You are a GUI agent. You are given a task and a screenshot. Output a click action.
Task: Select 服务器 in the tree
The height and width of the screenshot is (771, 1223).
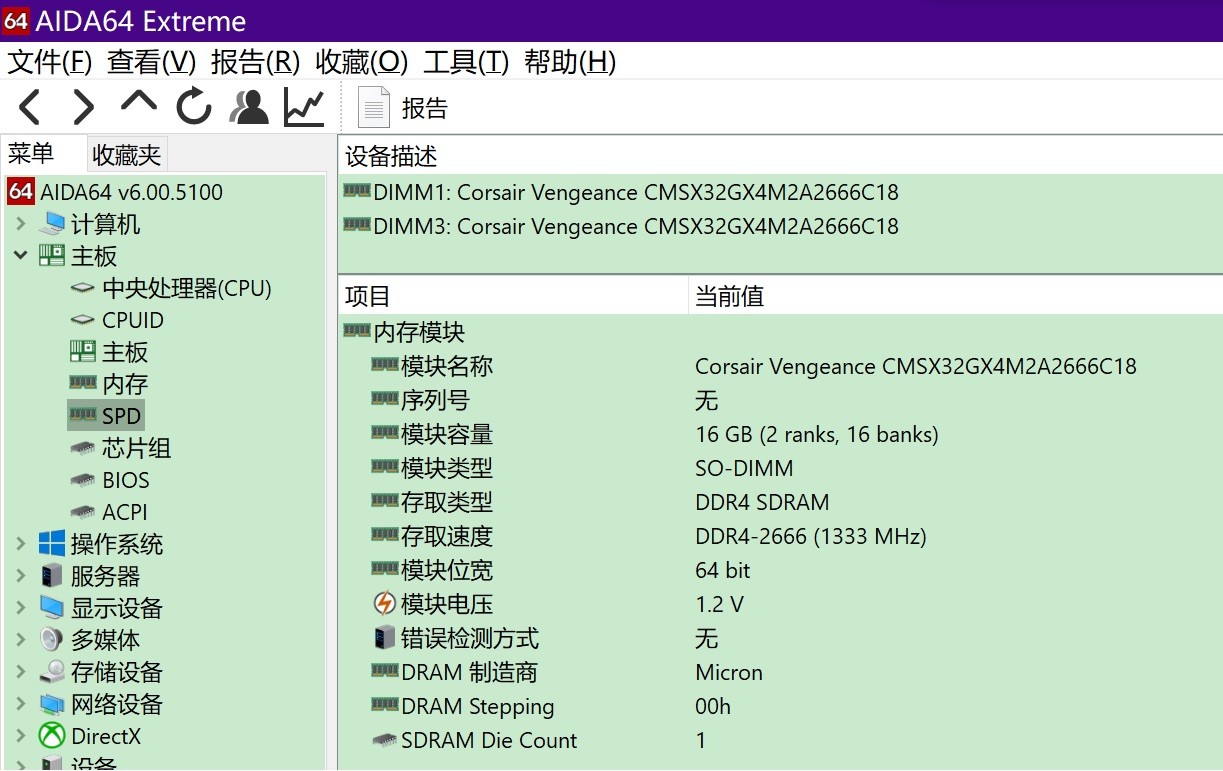point(89,576)
